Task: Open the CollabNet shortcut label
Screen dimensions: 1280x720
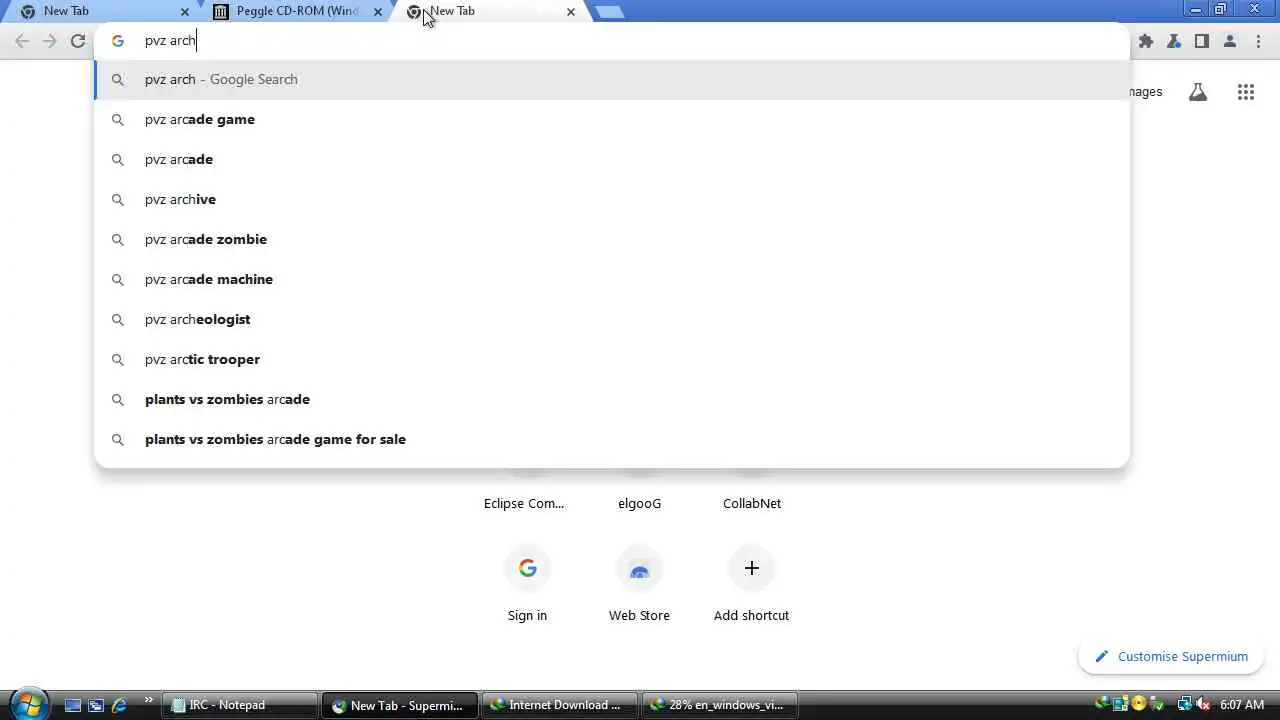Action: click(752, 503)
